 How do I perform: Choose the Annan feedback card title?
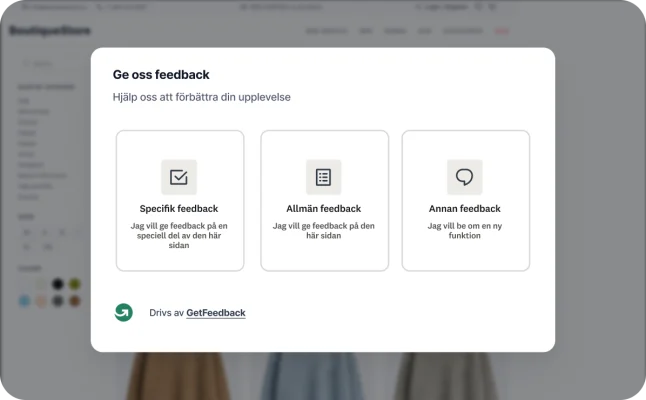coord(465,209)
